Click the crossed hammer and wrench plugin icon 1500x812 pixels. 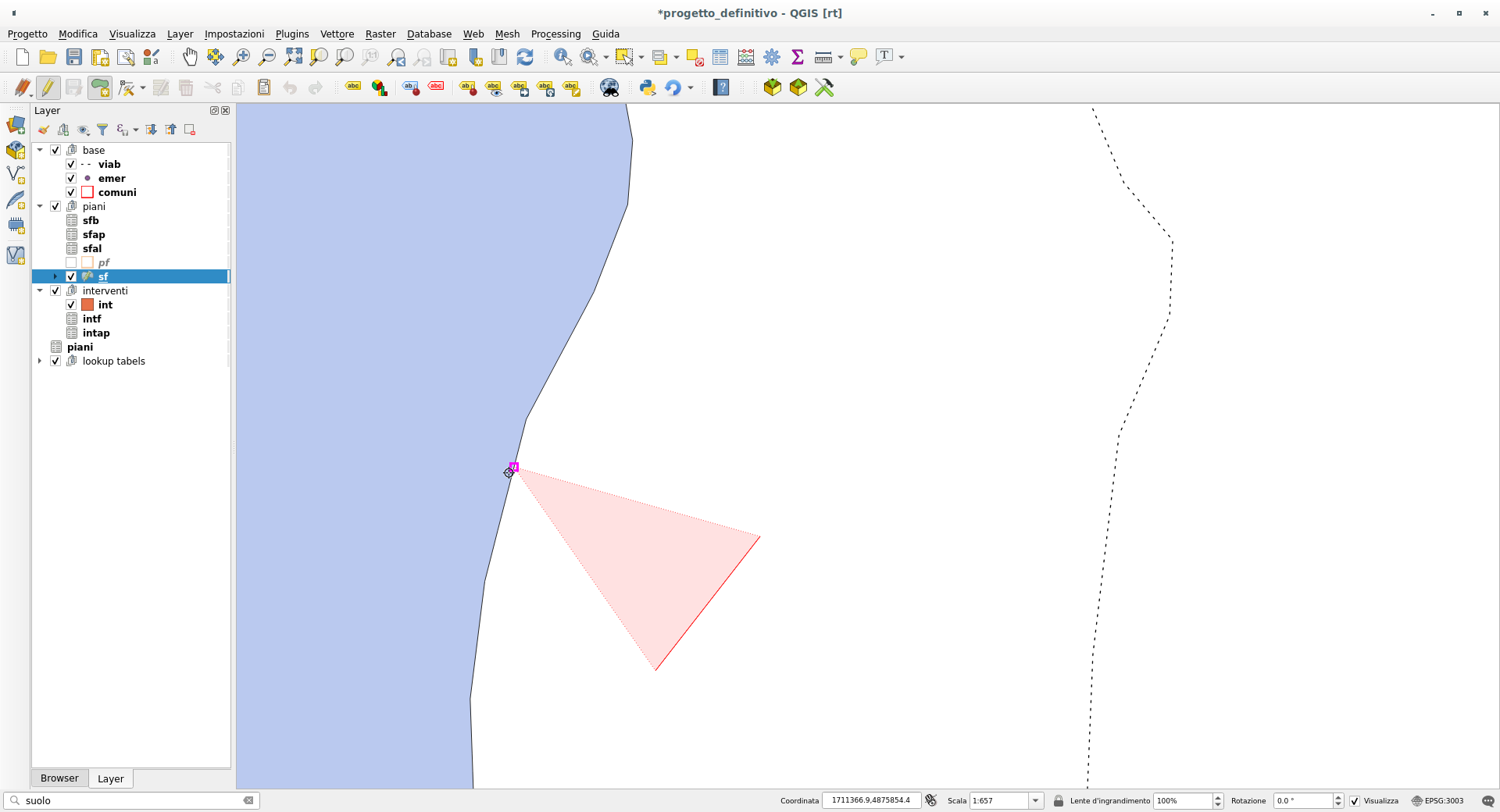(x=824, y=87)
